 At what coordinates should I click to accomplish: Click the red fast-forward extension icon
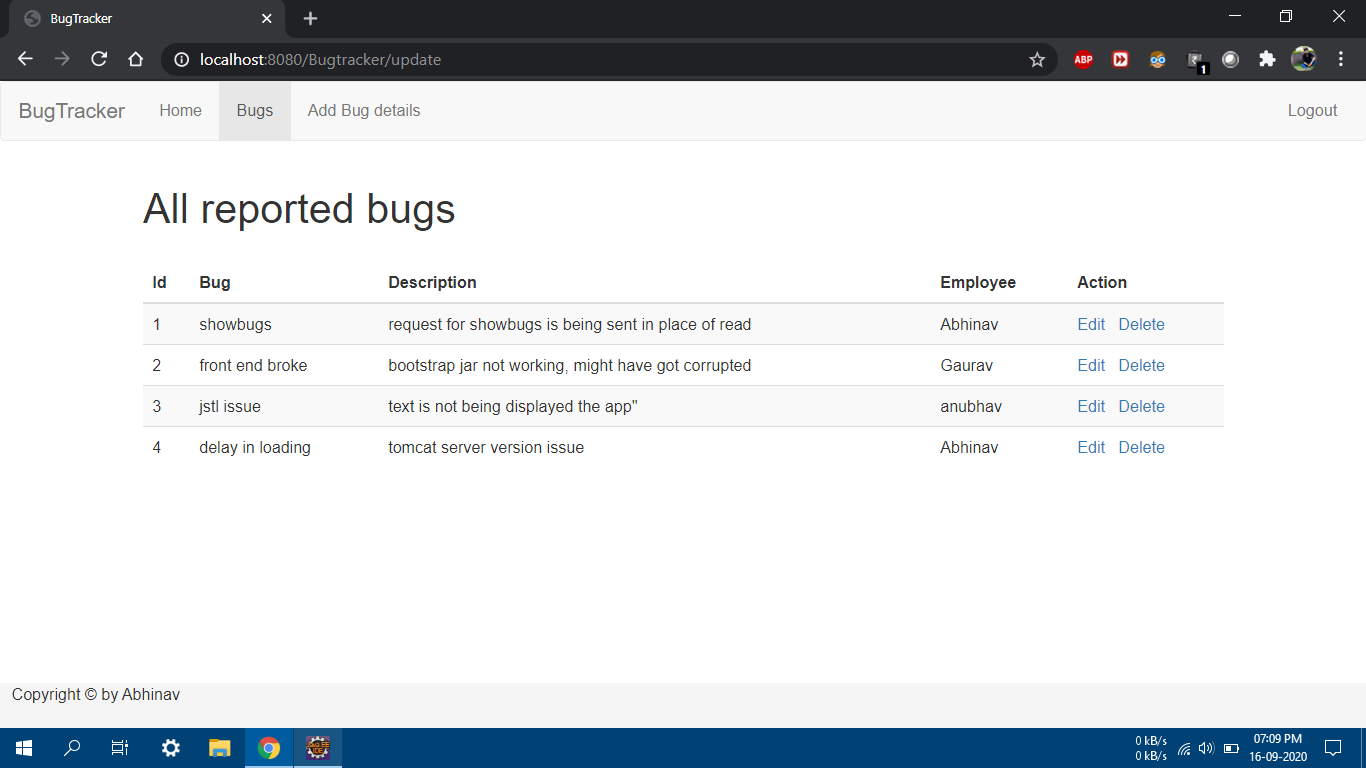pos(1120,59)
